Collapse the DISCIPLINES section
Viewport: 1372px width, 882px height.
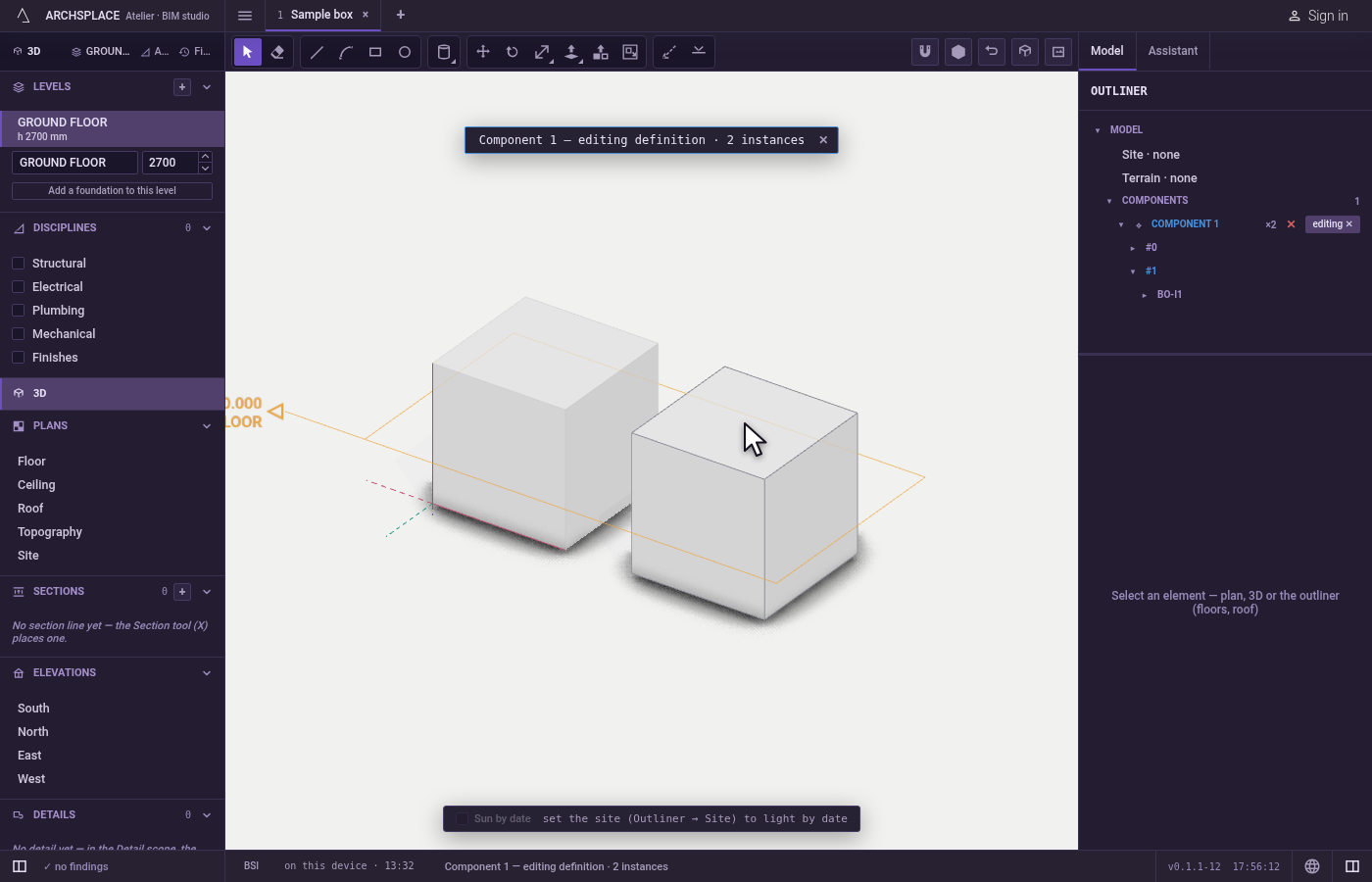[207, 228]
